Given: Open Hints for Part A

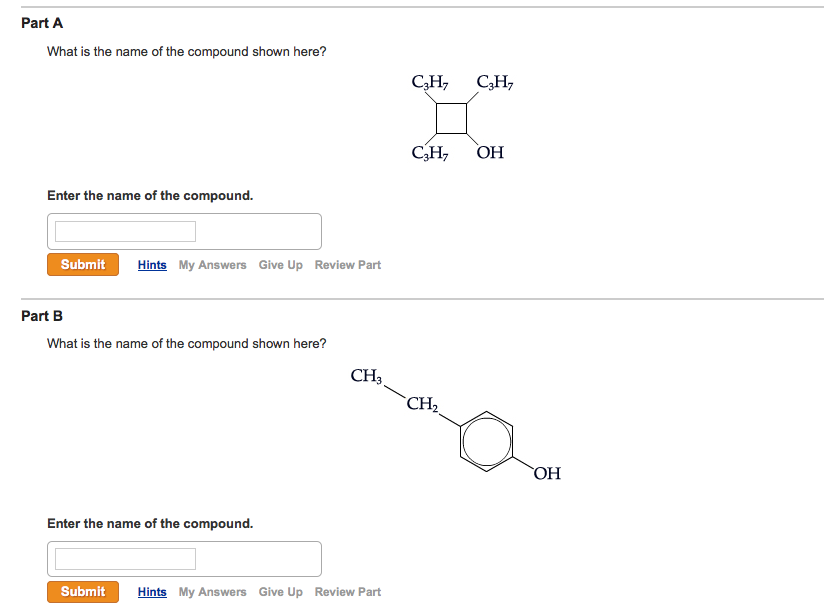Looking at the screenshot, I should tap(151, 264).
